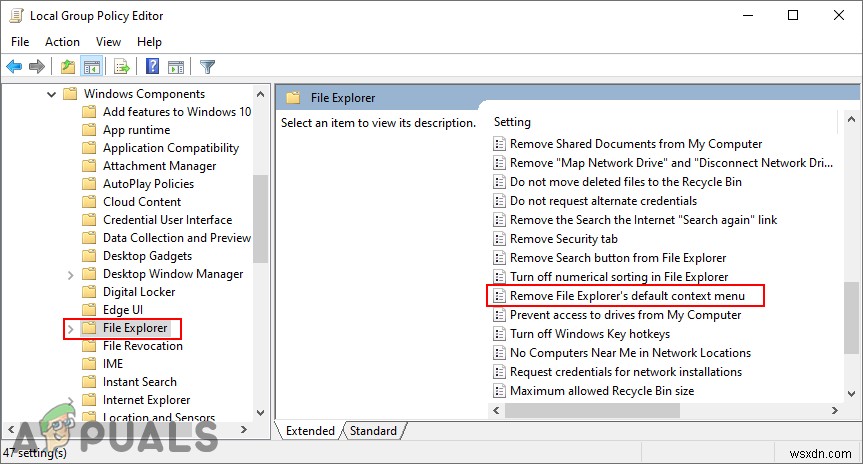Open the View menu
The height and width of the screenshot is (464, 863).
pos(108,42)
